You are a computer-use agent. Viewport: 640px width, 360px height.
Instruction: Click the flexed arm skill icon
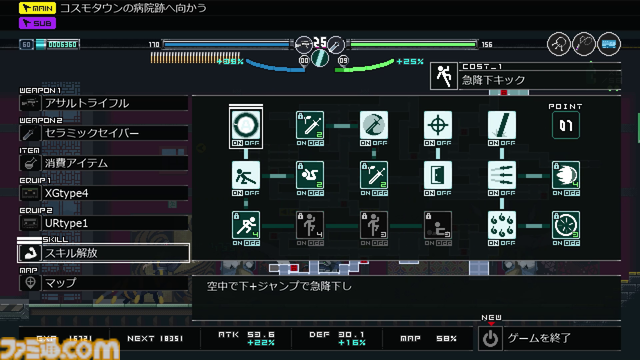point(30,253)
